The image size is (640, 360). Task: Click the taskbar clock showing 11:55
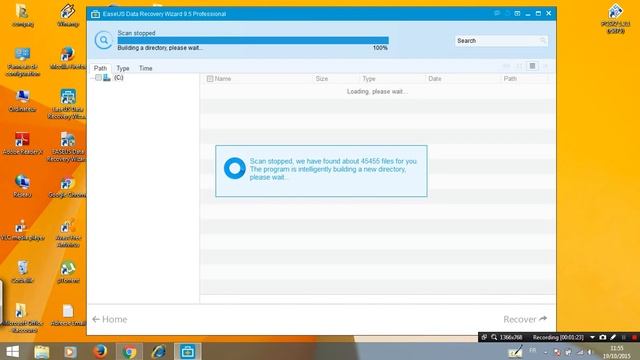[617, 352]
